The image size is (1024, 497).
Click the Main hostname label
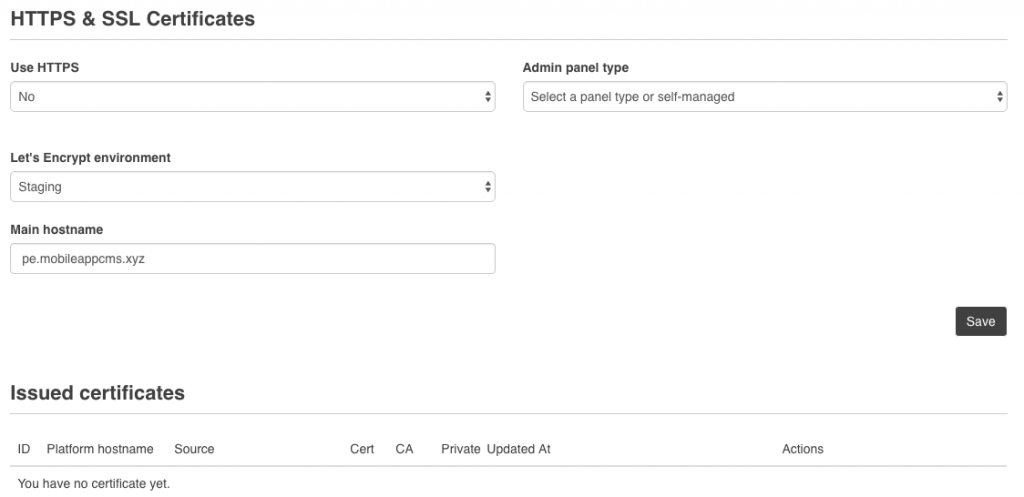pos(56,230)
